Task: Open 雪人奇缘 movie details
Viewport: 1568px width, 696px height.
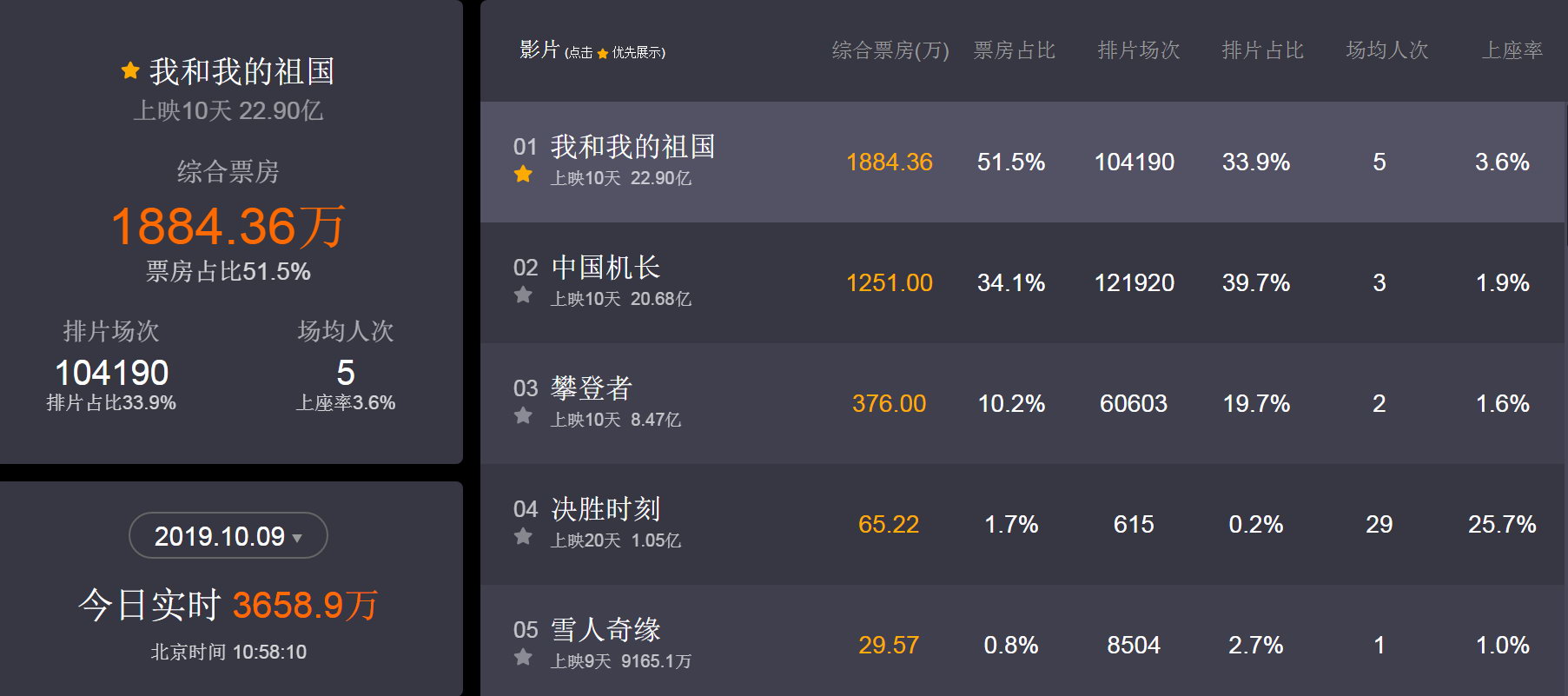Action: pos(605,630)
